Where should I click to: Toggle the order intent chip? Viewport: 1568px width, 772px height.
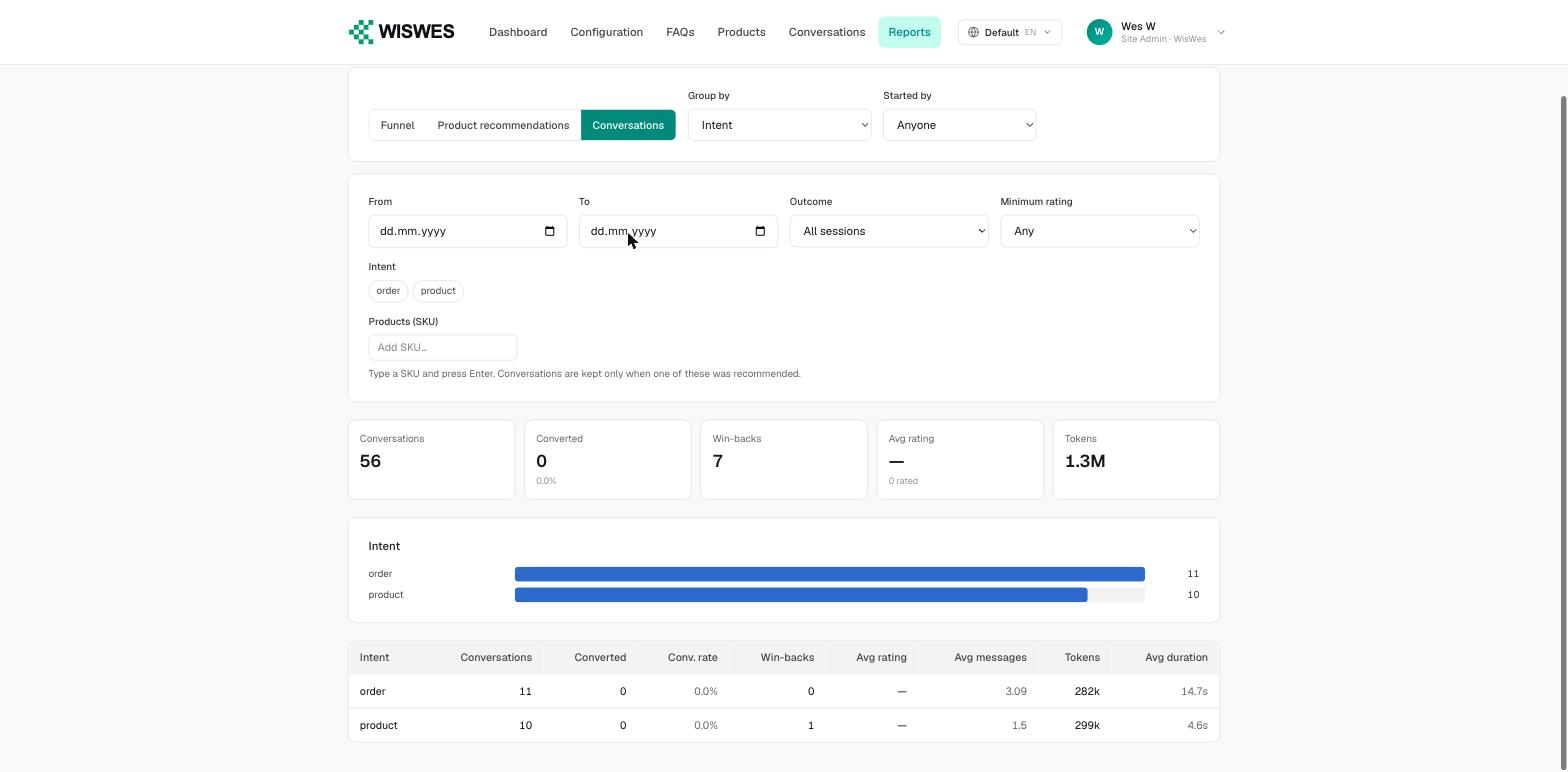(x=388, y=291)
